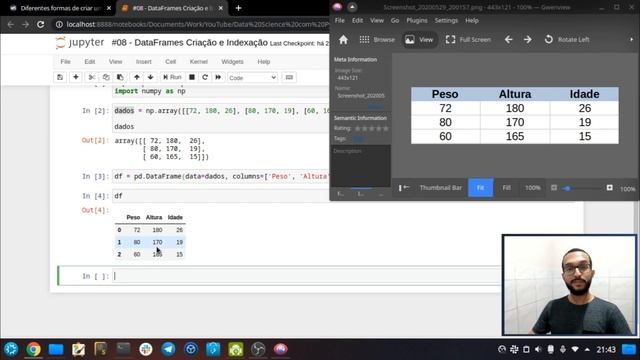This screenshot has width=640, height=360.
Task: Open Gwenview Plugins menu
Action: (417, 20)
